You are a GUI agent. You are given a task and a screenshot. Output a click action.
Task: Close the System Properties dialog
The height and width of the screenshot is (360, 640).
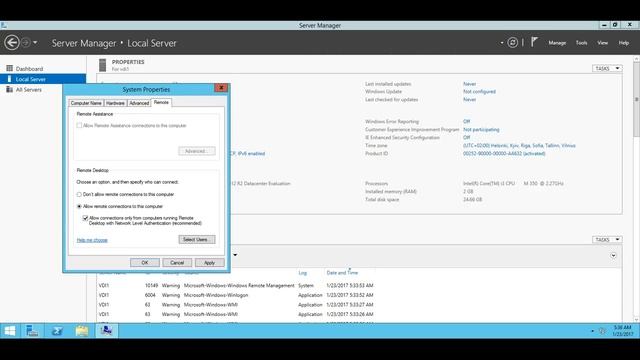tap(221, 88)
